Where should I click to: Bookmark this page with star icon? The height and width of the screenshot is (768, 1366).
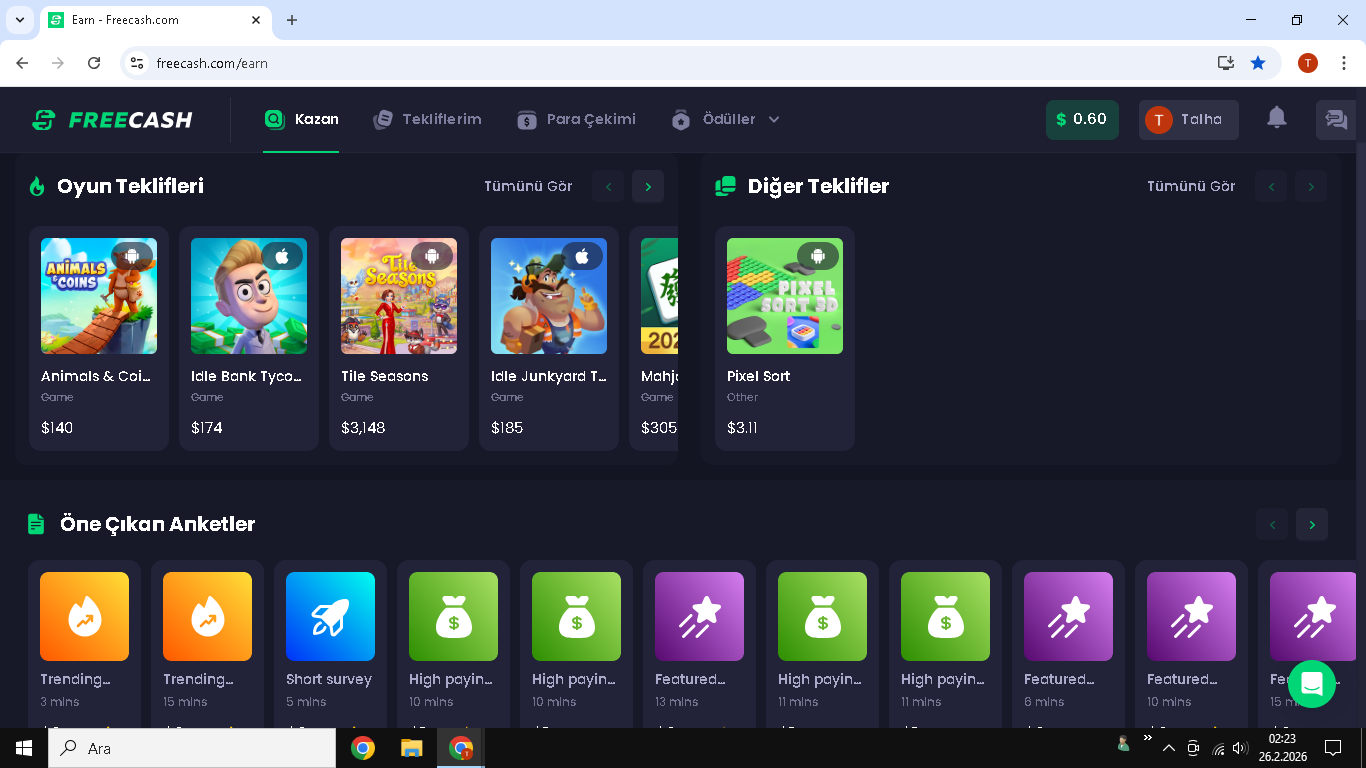[x=1258, y=63]
